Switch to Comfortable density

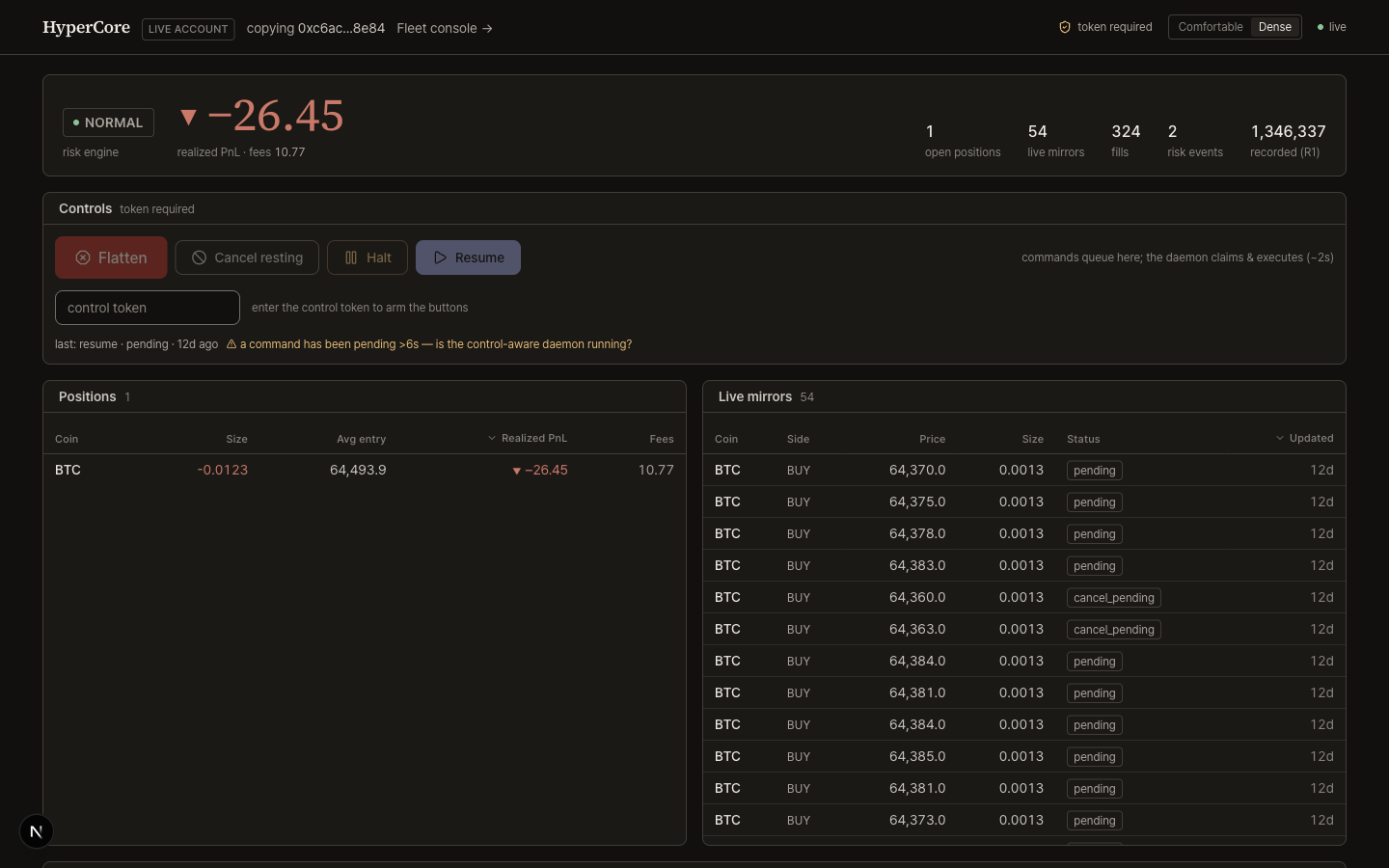pos(1210,27)
